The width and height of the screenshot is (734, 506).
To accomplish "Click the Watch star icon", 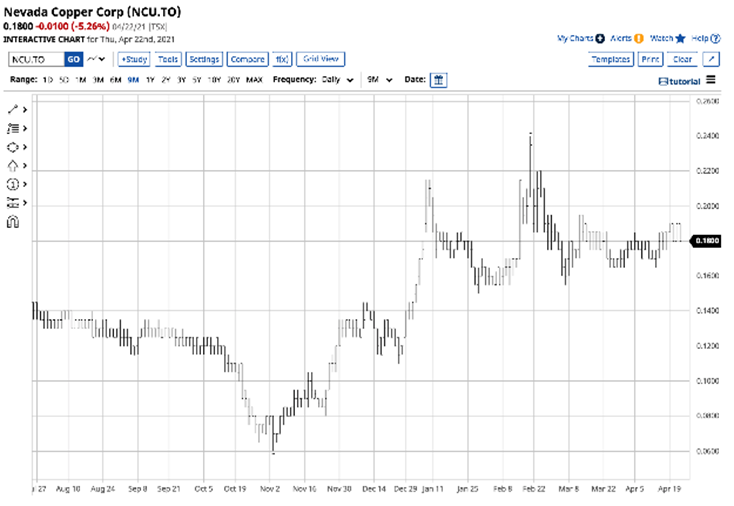I will [681, 38].
